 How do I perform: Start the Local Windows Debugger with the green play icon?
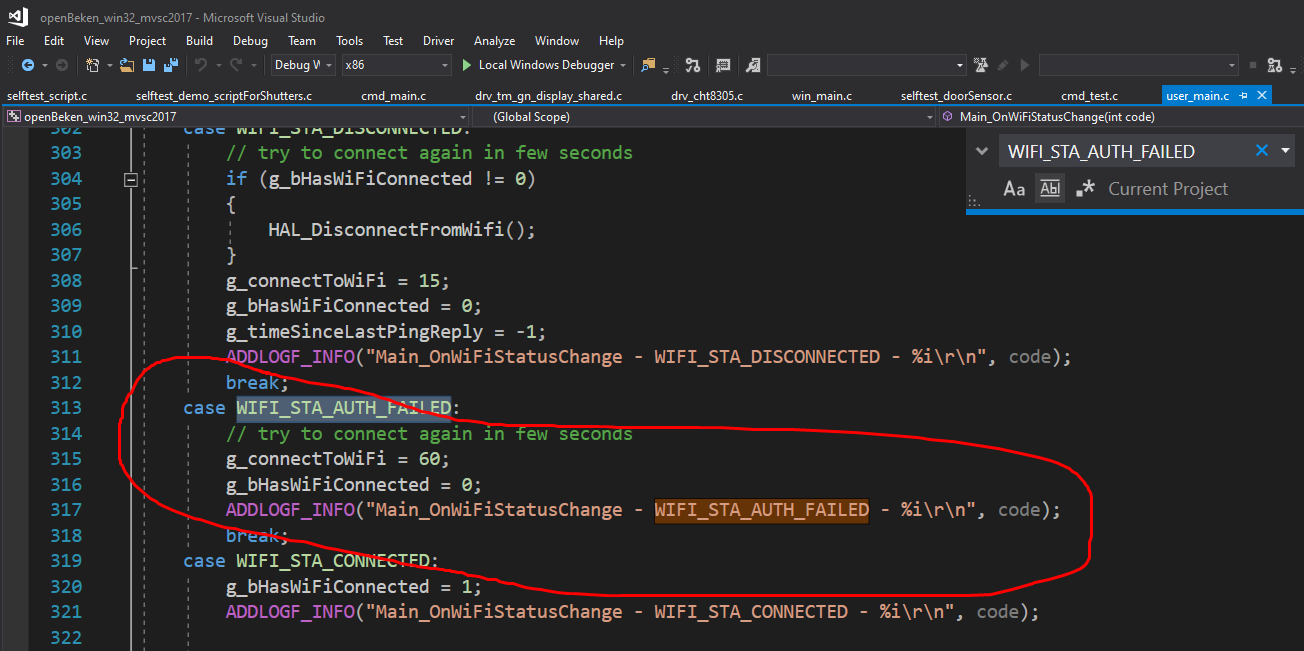click(x=467, y=65)
